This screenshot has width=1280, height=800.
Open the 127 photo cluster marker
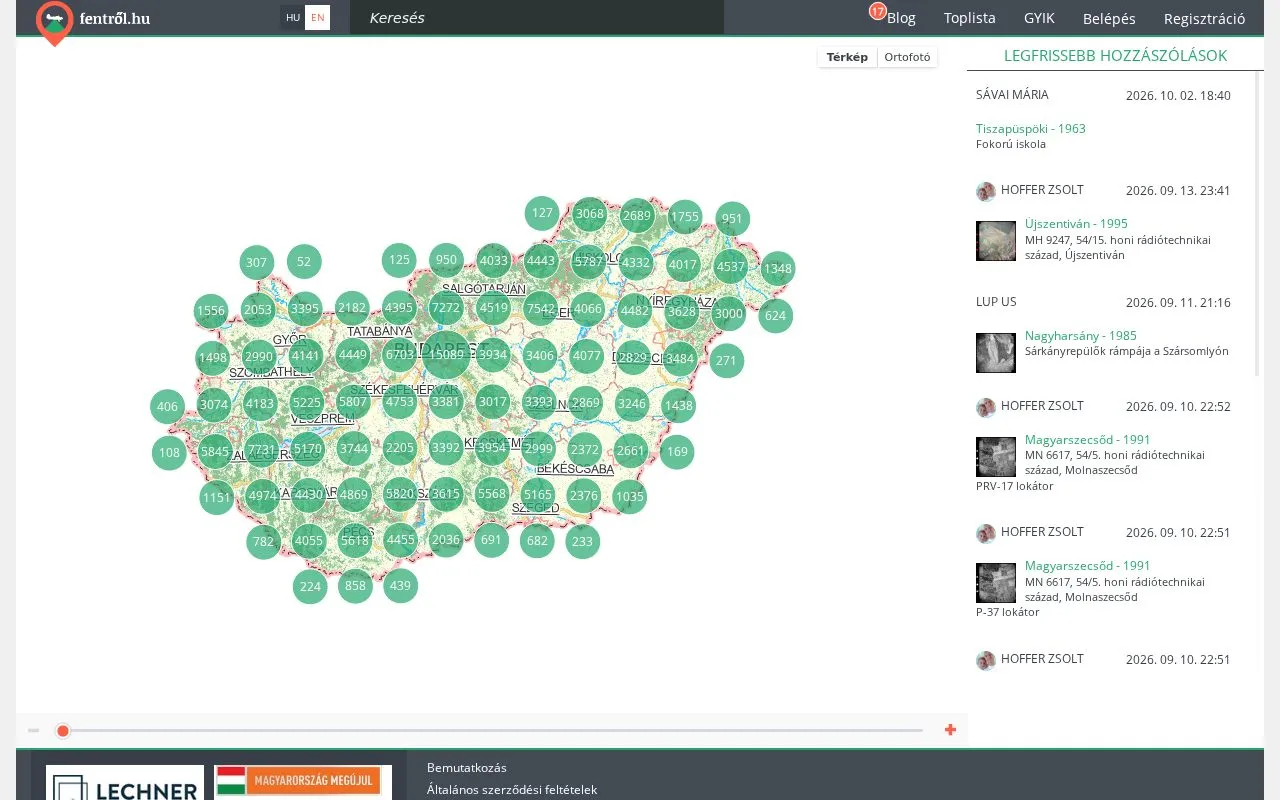point(542,213)
